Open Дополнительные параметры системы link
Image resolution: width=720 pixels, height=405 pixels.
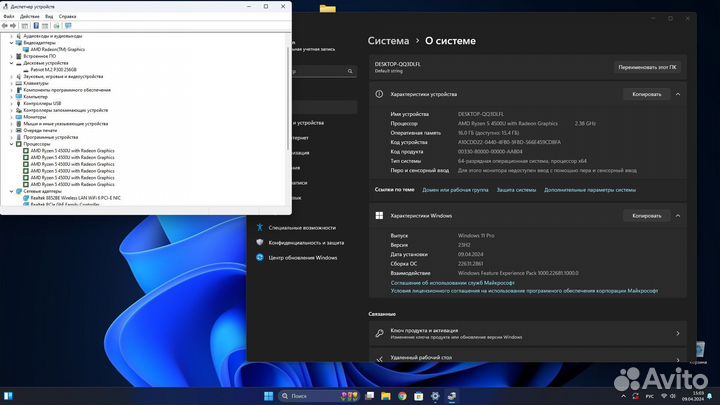[590, 190]
